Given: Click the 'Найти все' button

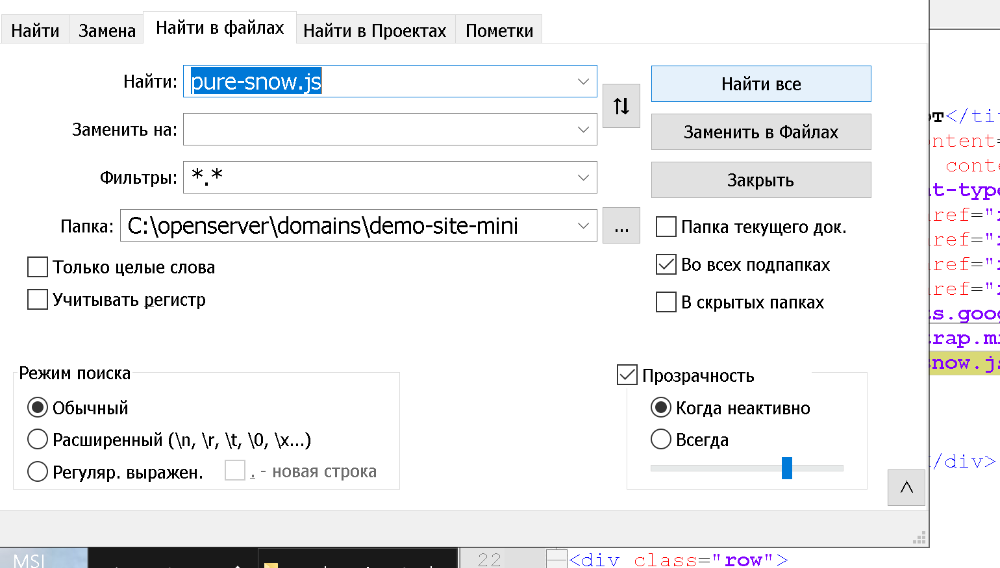Looking at the screenshot, I should coord(761,84).
